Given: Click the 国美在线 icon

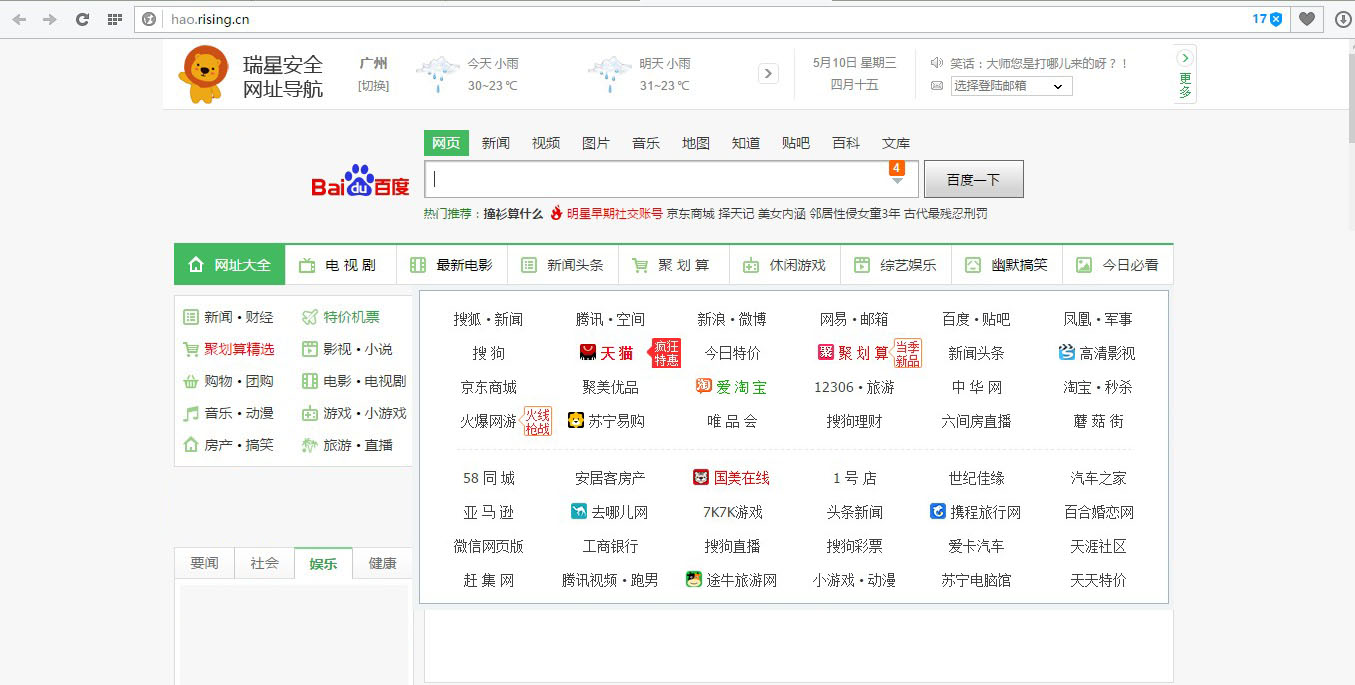Looking at the screenshot, I should tap(700, 477).
